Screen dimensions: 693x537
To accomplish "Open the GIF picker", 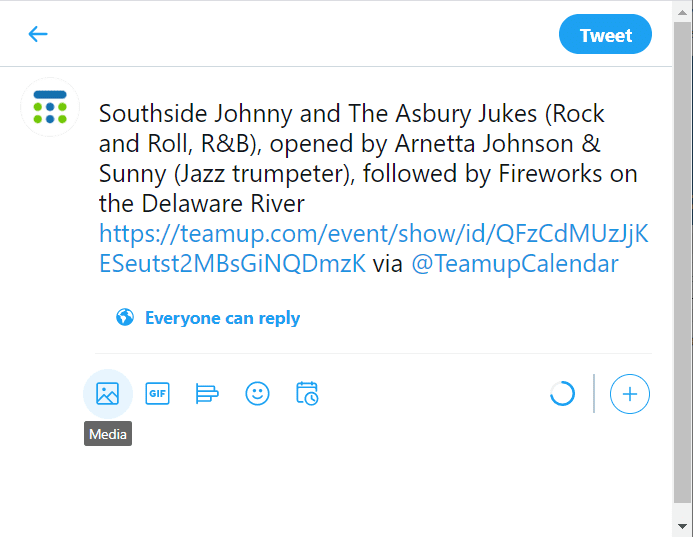I will [157, 393].
